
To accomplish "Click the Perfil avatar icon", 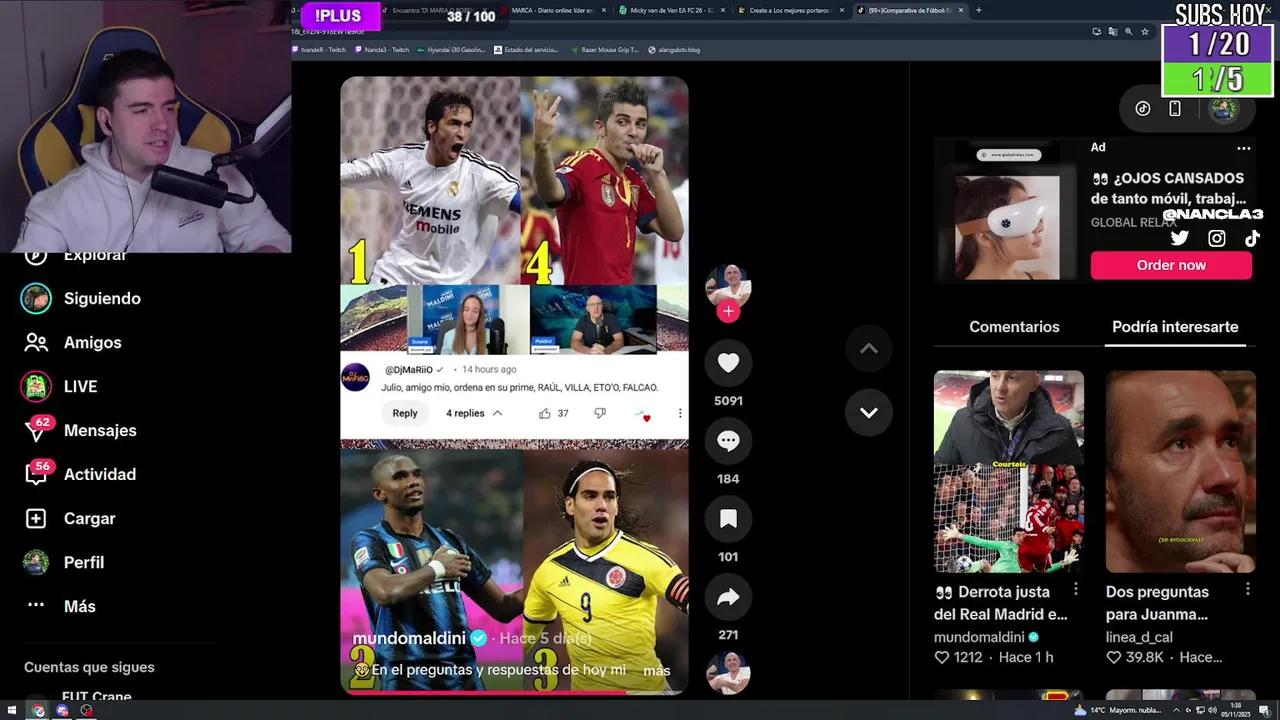I will (x=36, y=562).
